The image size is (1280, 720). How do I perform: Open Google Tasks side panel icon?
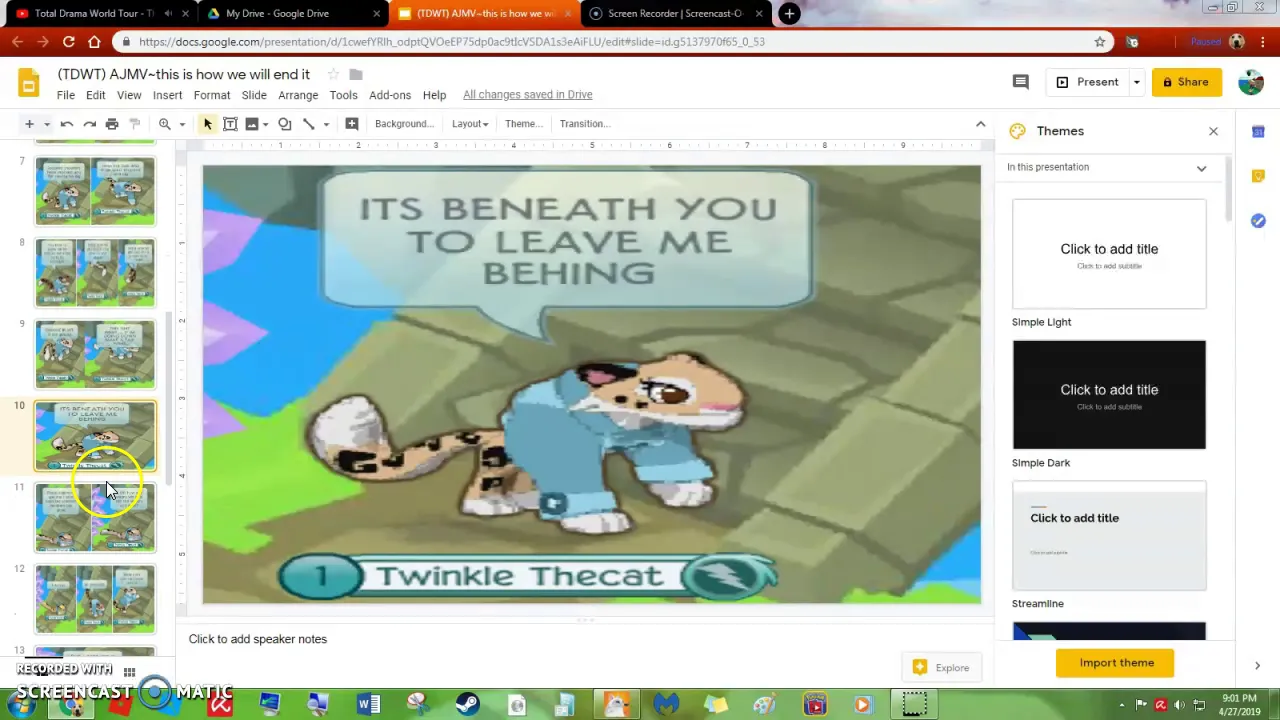tap(1258, 221)
